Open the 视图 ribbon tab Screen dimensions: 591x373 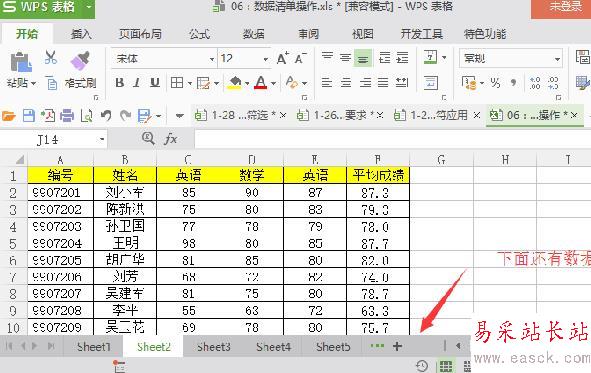click(363, 34)
